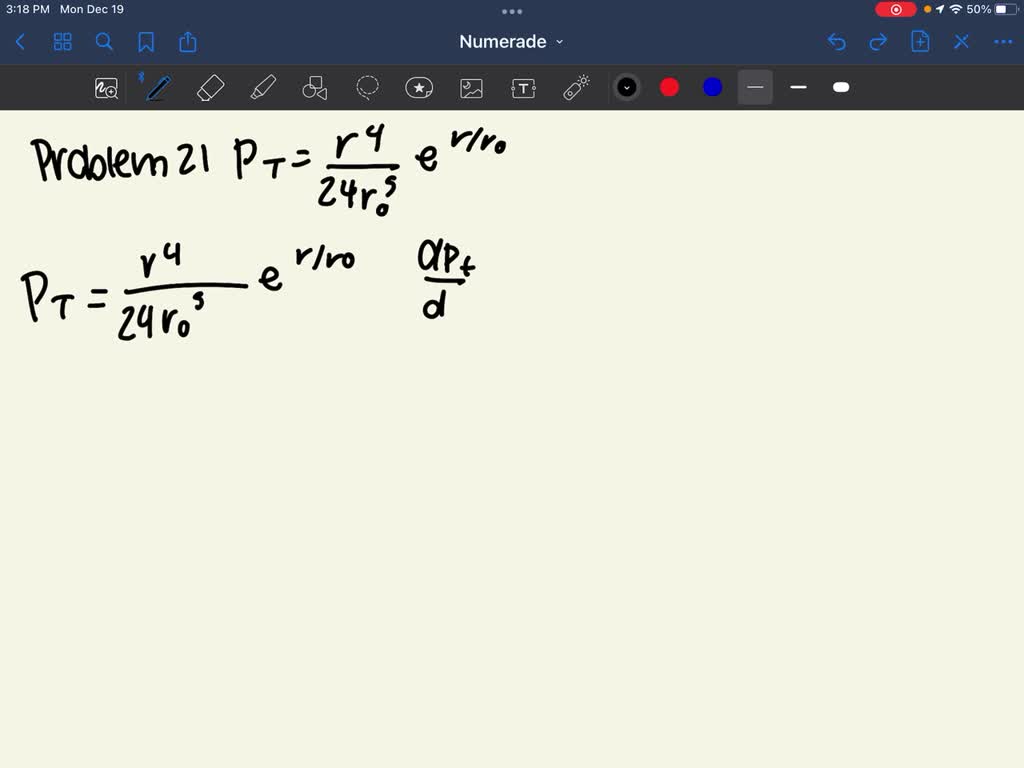Choose the thick stroke width
Viewport: 1024px width, 768px height.
pyautogui.click(x=841, y=88)
